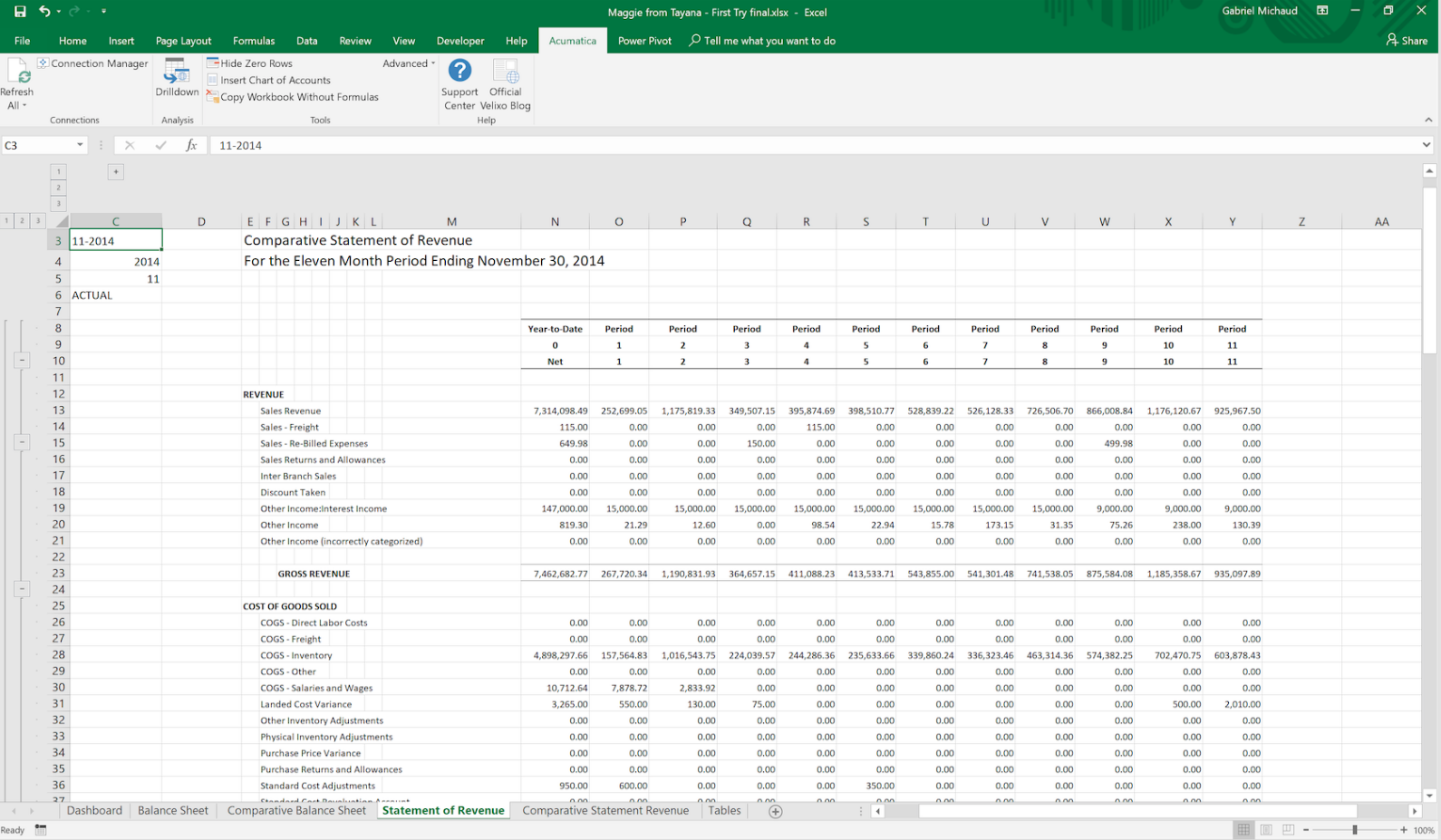Collapse the row group at row 24
The image size is (1441, 840).
click(22, 589)
